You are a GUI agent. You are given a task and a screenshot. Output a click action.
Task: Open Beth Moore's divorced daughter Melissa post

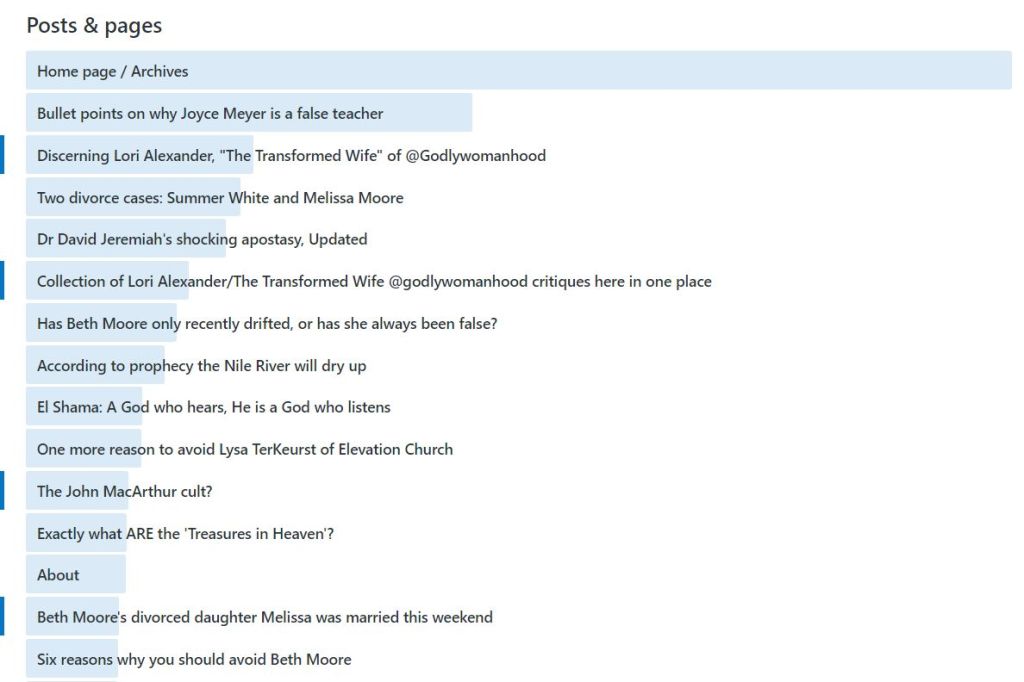click(x=264, y=617)
